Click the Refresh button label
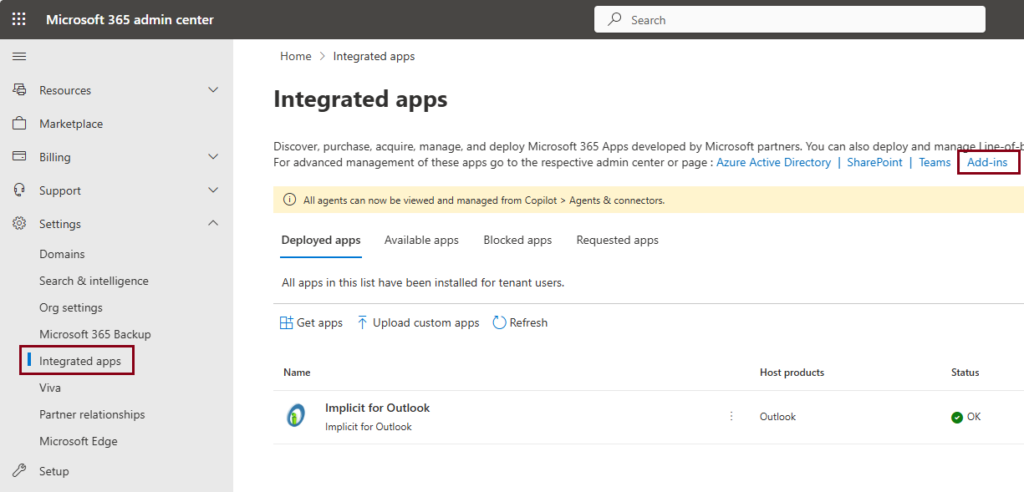Screen dimensions: 1024x492 [528, 323]
